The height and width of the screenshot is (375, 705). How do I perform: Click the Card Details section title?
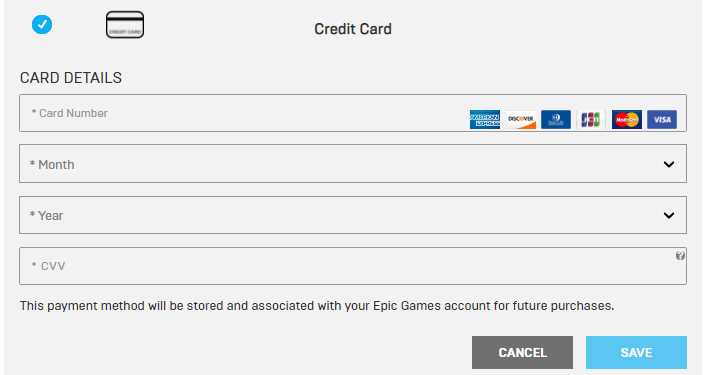click(71, 78)
